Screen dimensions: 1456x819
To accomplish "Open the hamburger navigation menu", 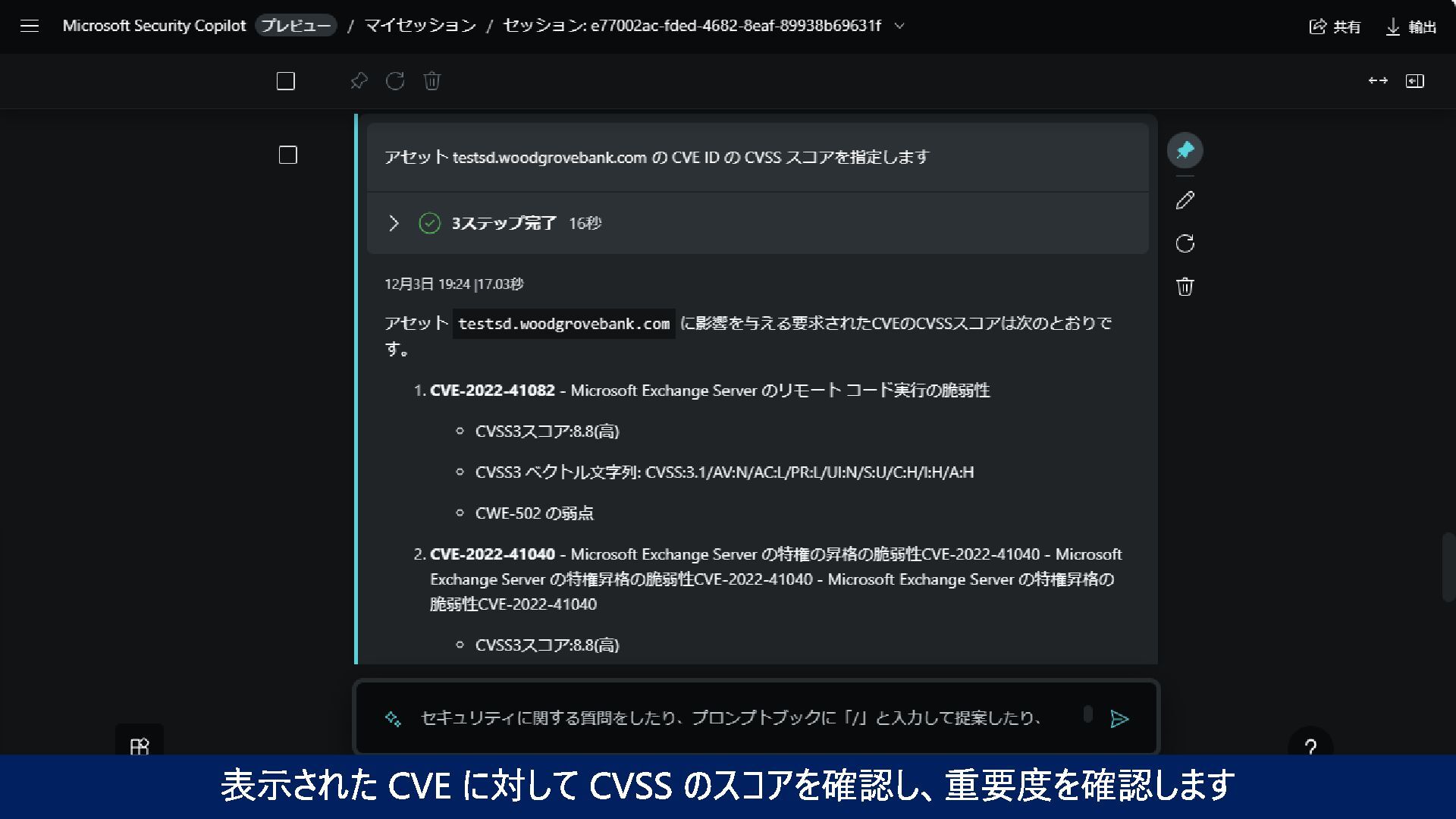I will pos(30,27).
